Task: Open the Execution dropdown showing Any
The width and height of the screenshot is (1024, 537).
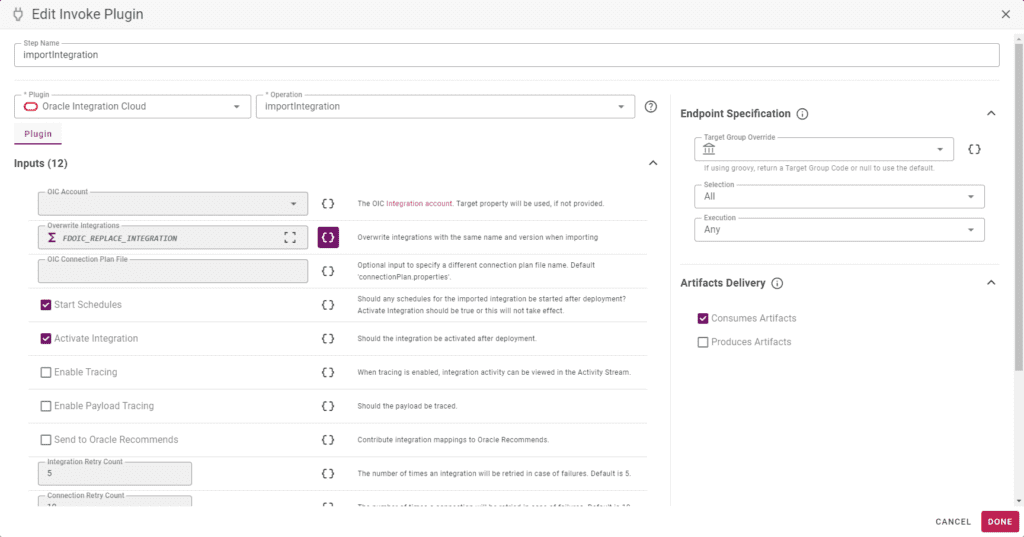Action: (x=839, y=230)
